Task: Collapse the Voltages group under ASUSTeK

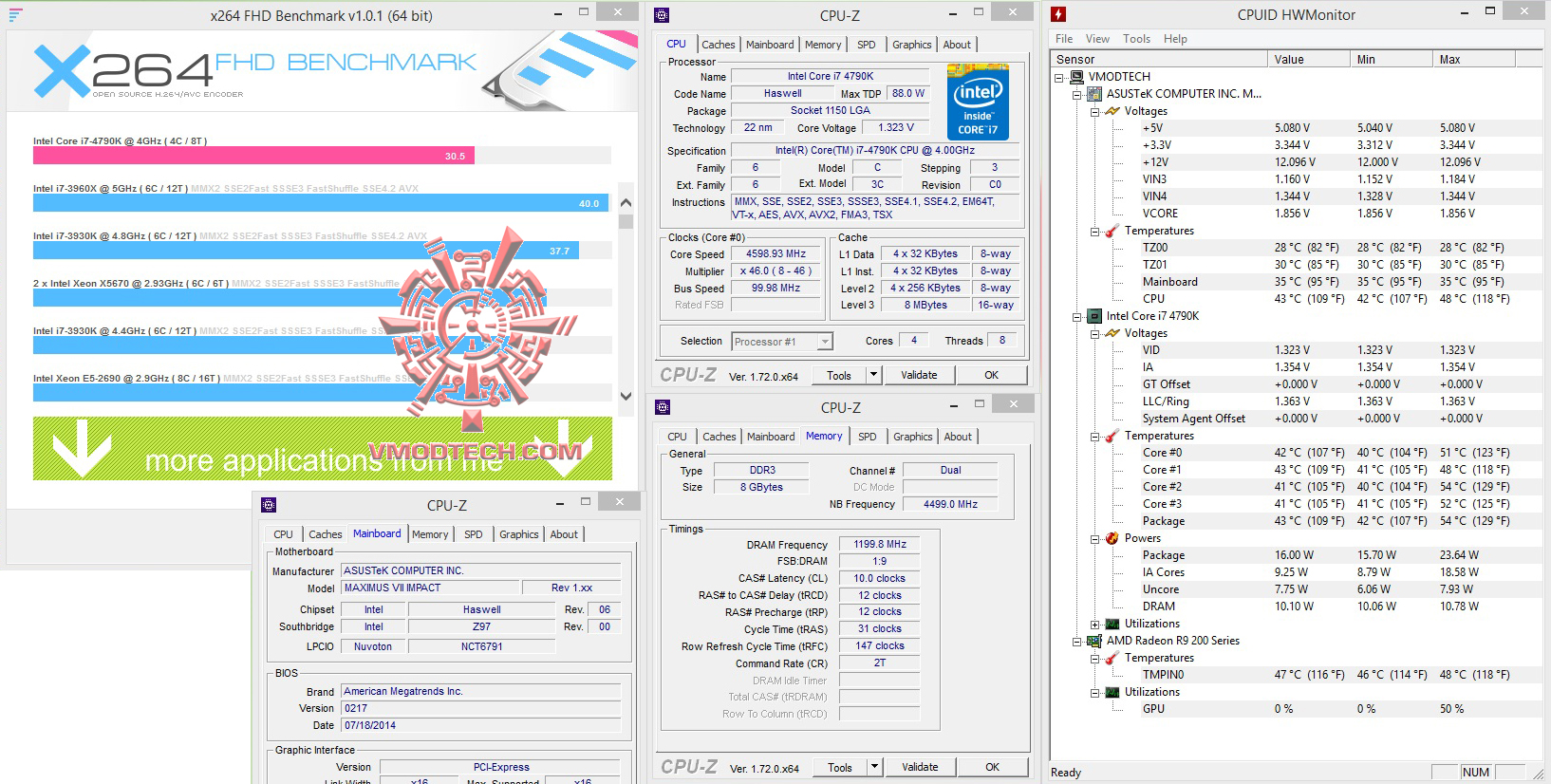Action: [x=1094, y=111]
